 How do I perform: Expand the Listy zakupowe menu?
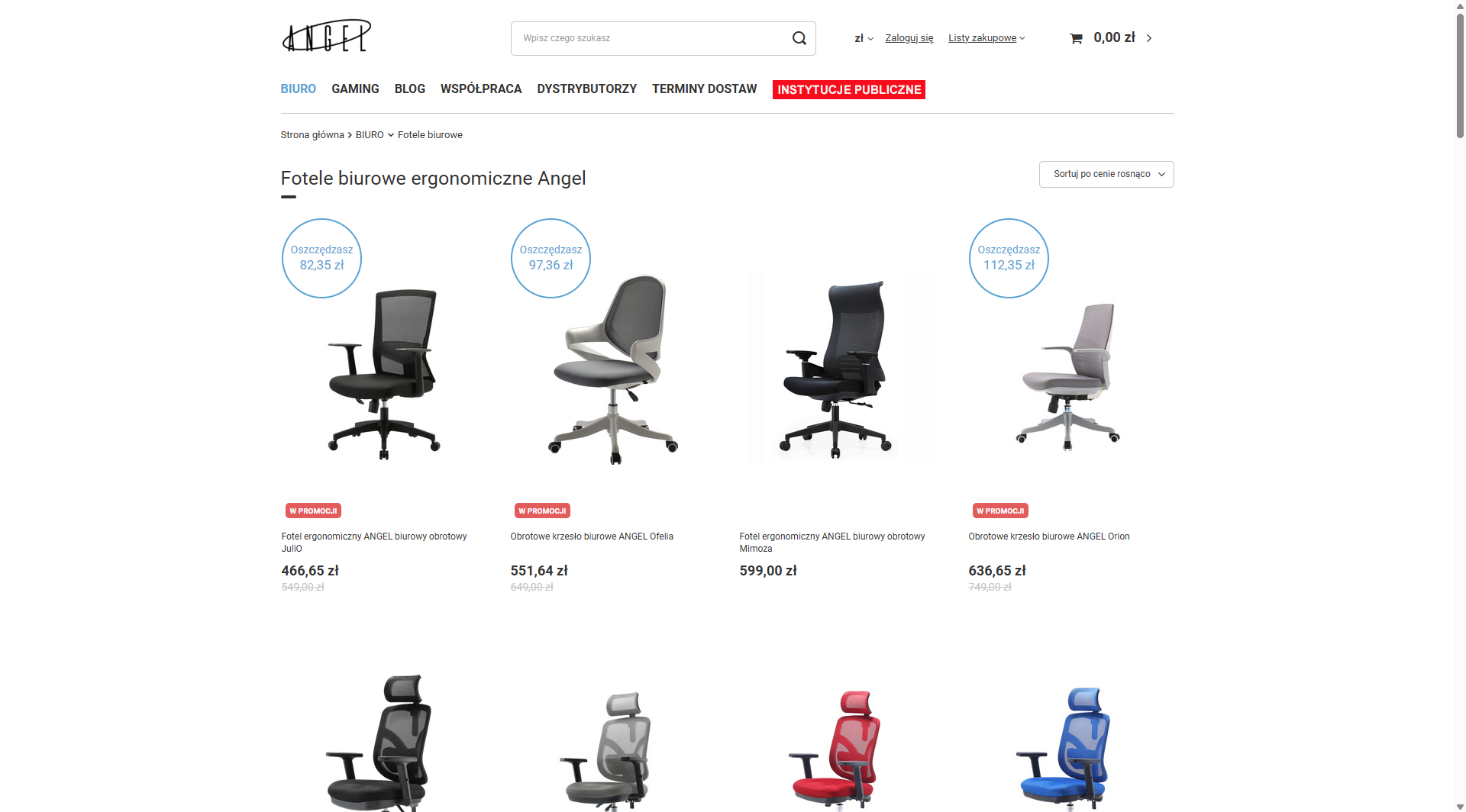pos(986,38)
